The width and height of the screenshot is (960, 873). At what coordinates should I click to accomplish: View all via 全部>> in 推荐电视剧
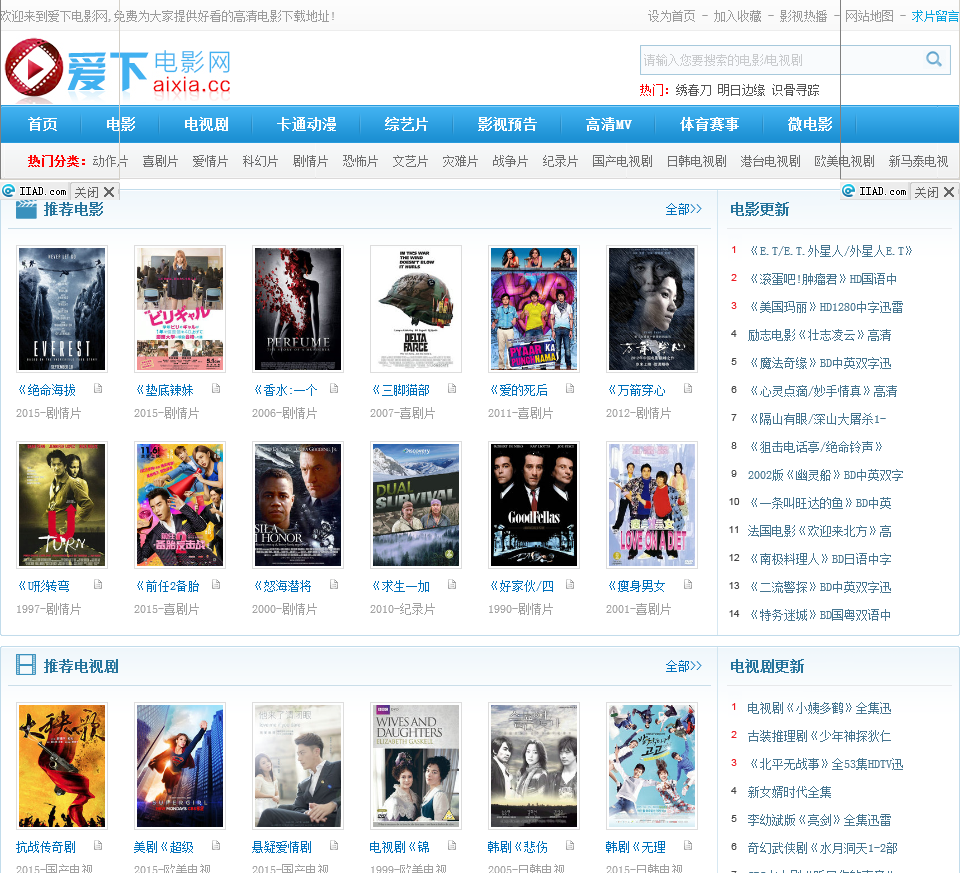pos(683,665)
